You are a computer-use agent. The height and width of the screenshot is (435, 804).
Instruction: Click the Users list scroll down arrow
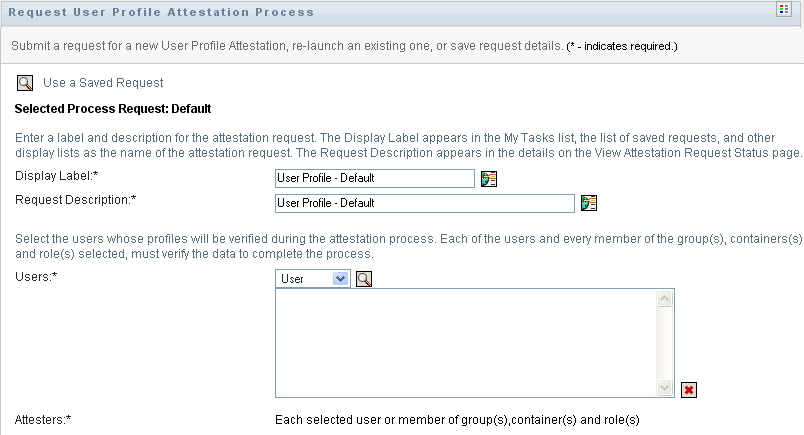[x=665, y=388]
